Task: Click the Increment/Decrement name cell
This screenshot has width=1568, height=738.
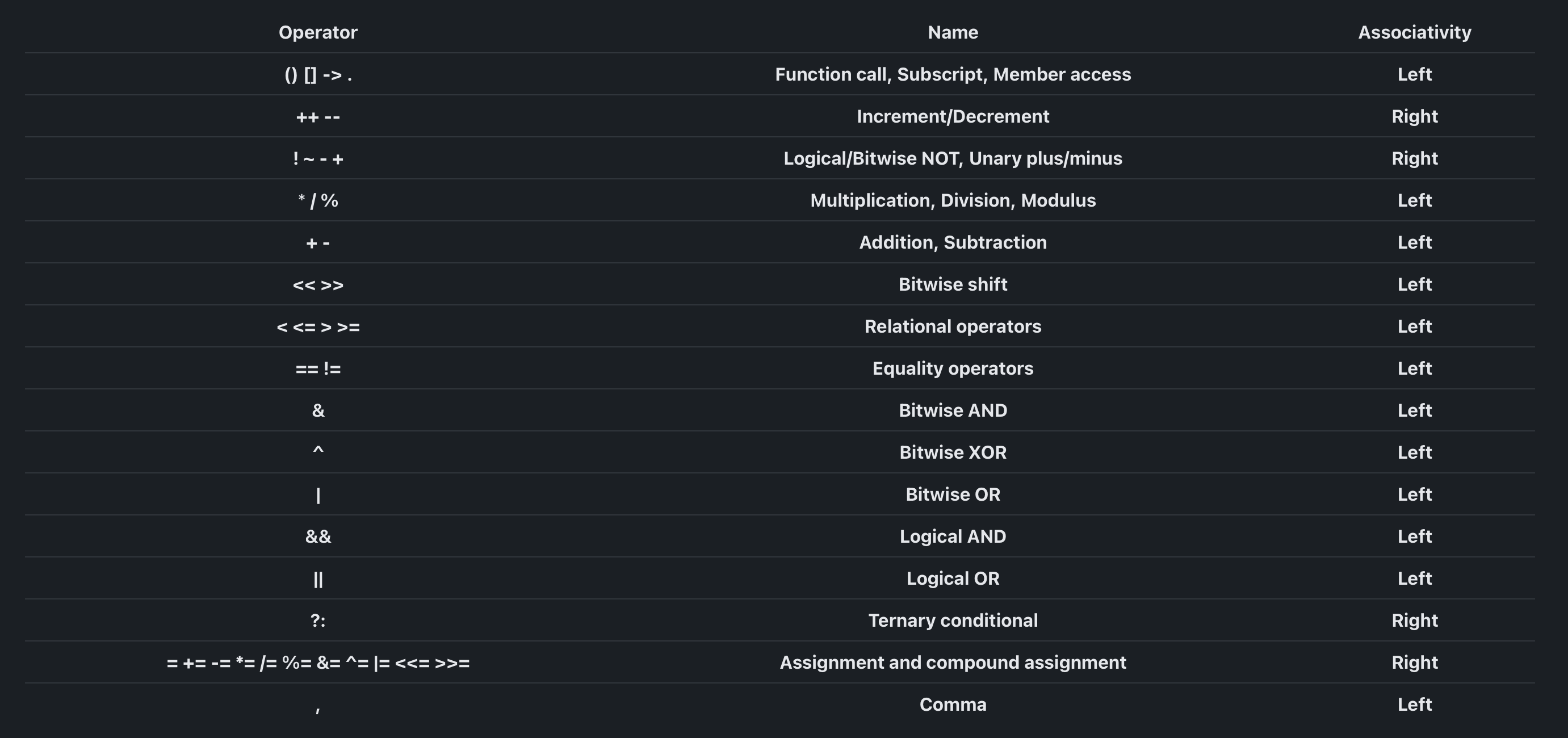Action: pyautogui.click(x=953, y=116)
